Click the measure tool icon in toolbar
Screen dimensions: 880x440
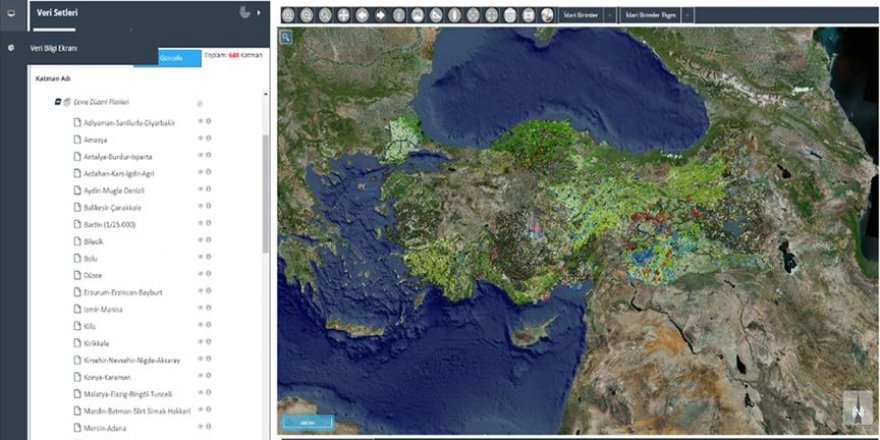coord(436,16)
